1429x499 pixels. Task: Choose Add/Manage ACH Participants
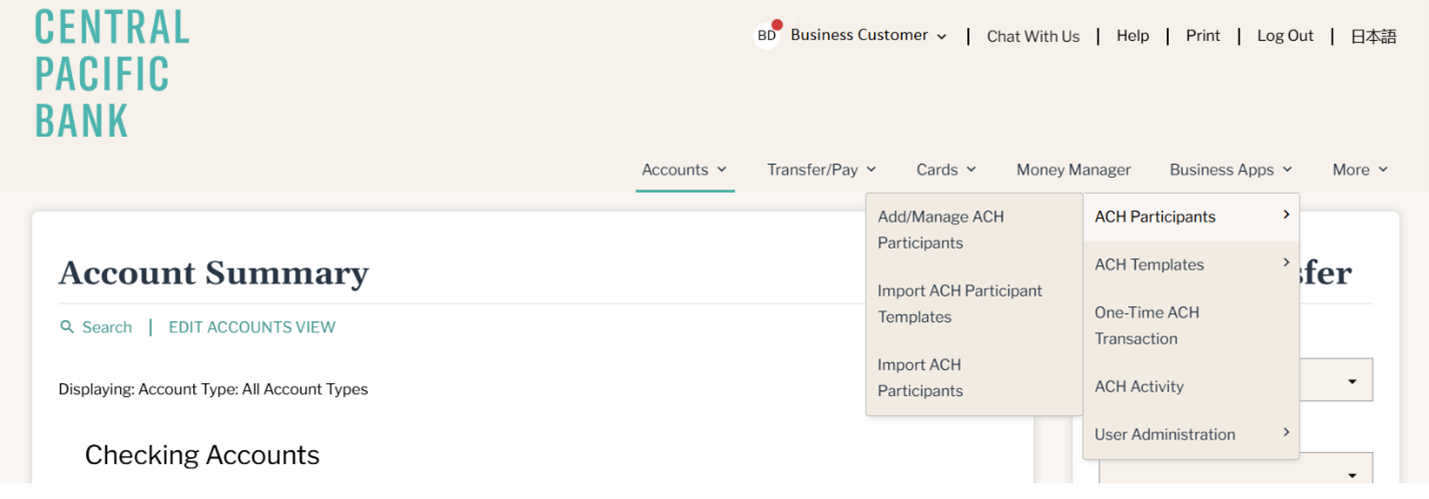coord(974,230)
